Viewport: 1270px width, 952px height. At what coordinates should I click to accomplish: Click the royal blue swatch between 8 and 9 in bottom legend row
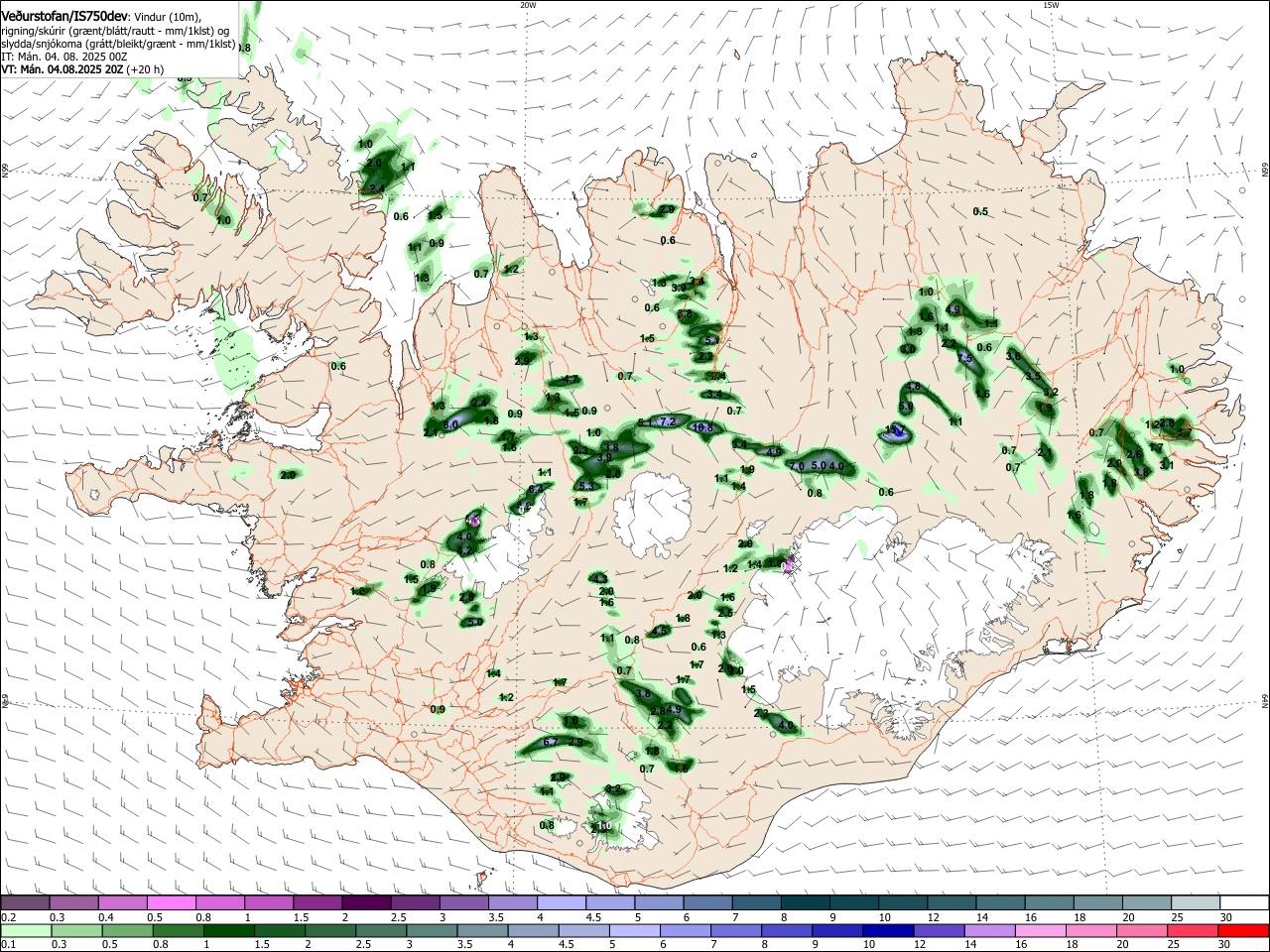pyautogui.click(x=788, y=930)
